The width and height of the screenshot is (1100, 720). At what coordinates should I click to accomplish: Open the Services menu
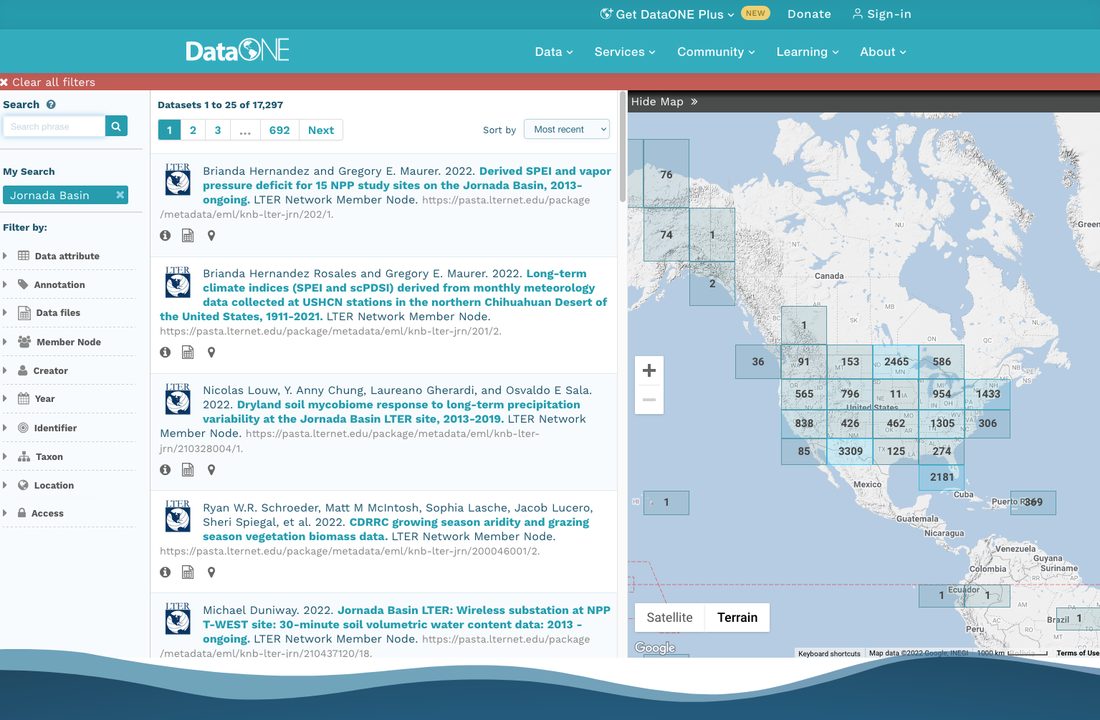(x=624, y=52)
